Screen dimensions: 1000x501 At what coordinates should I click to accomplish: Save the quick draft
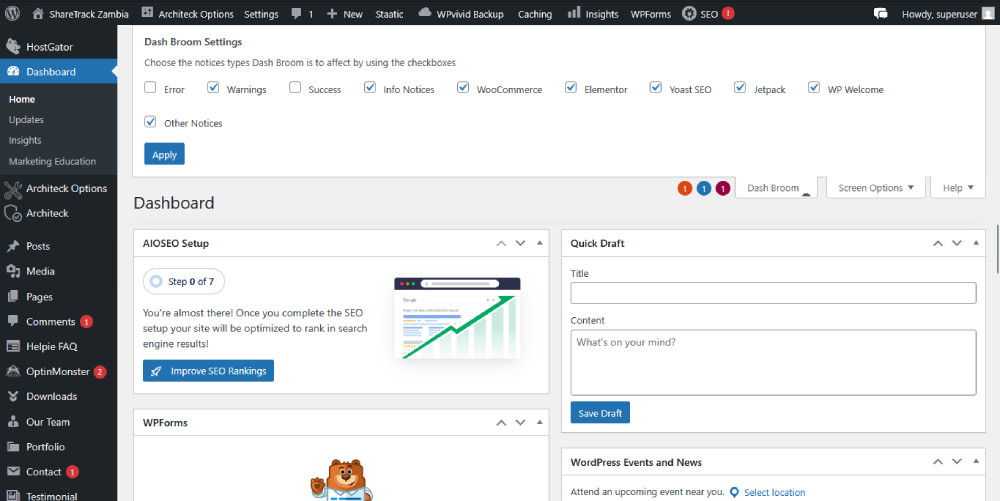pos(600,413)
